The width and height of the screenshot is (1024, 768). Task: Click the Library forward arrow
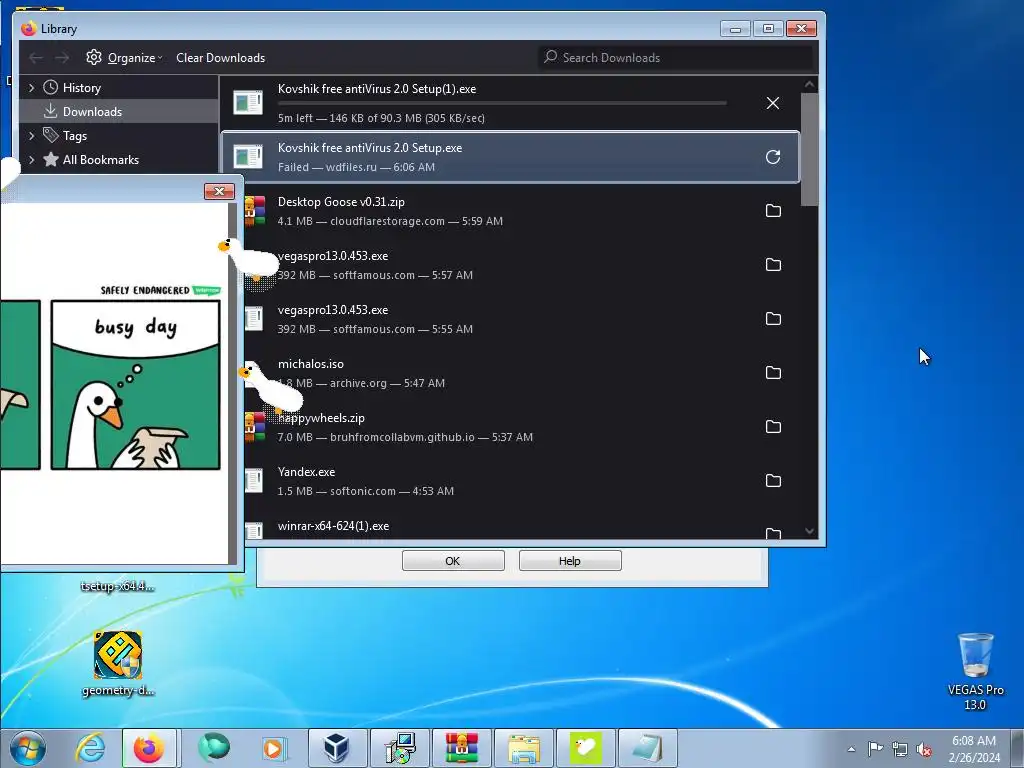(62, 57)
